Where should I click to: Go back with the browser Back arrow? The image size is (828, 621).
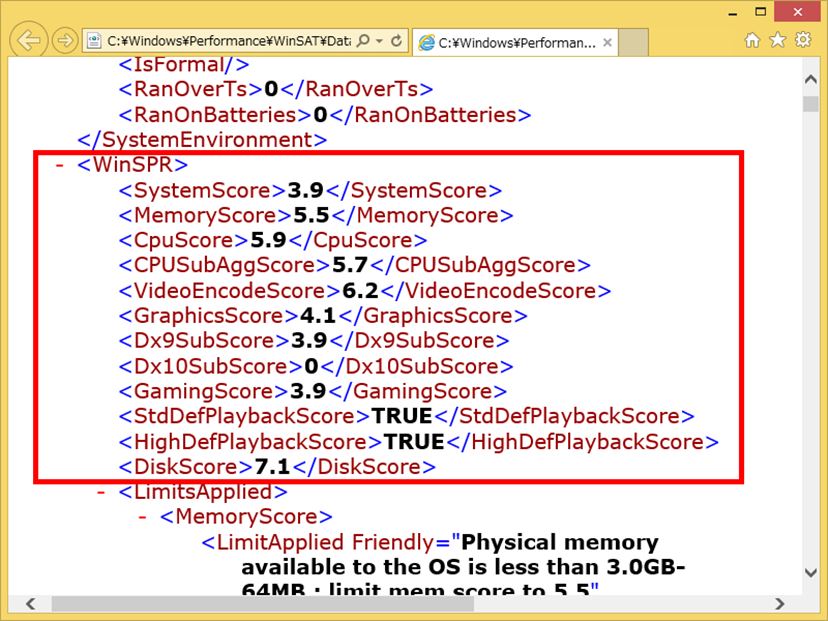point(29,40)
